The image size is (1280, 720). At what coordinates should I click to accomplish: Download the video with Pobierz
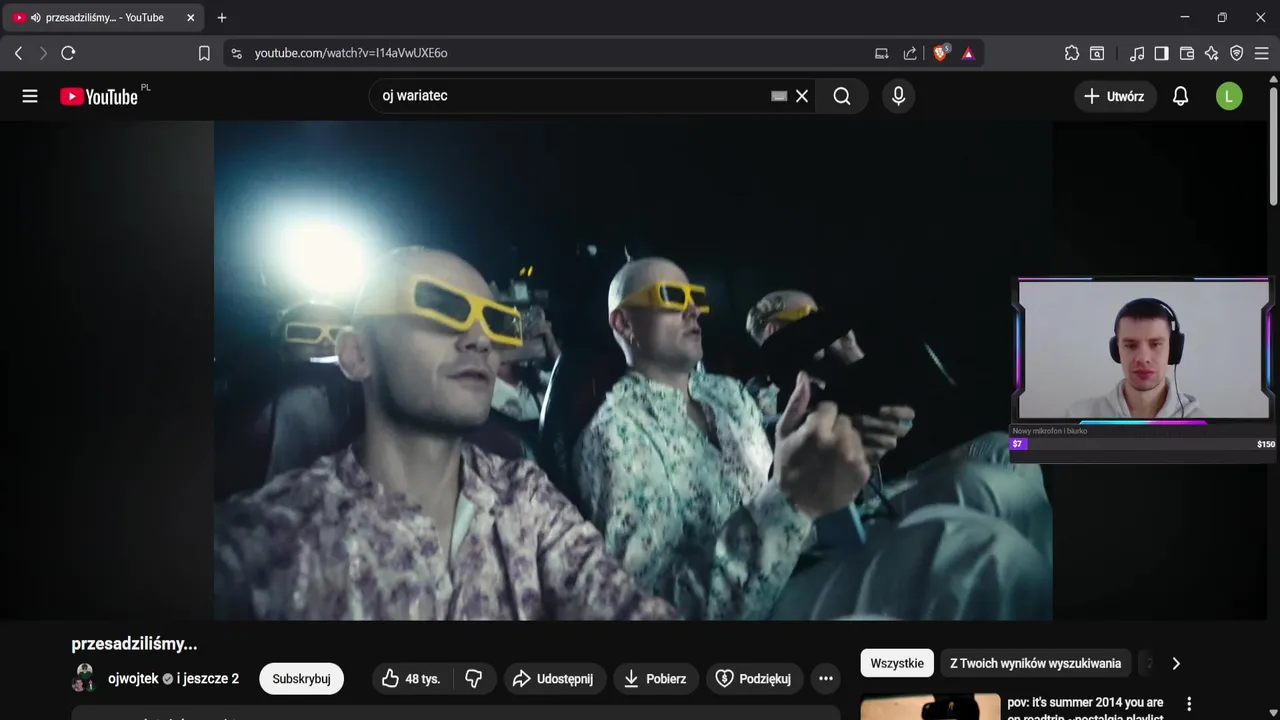point(655,679)
